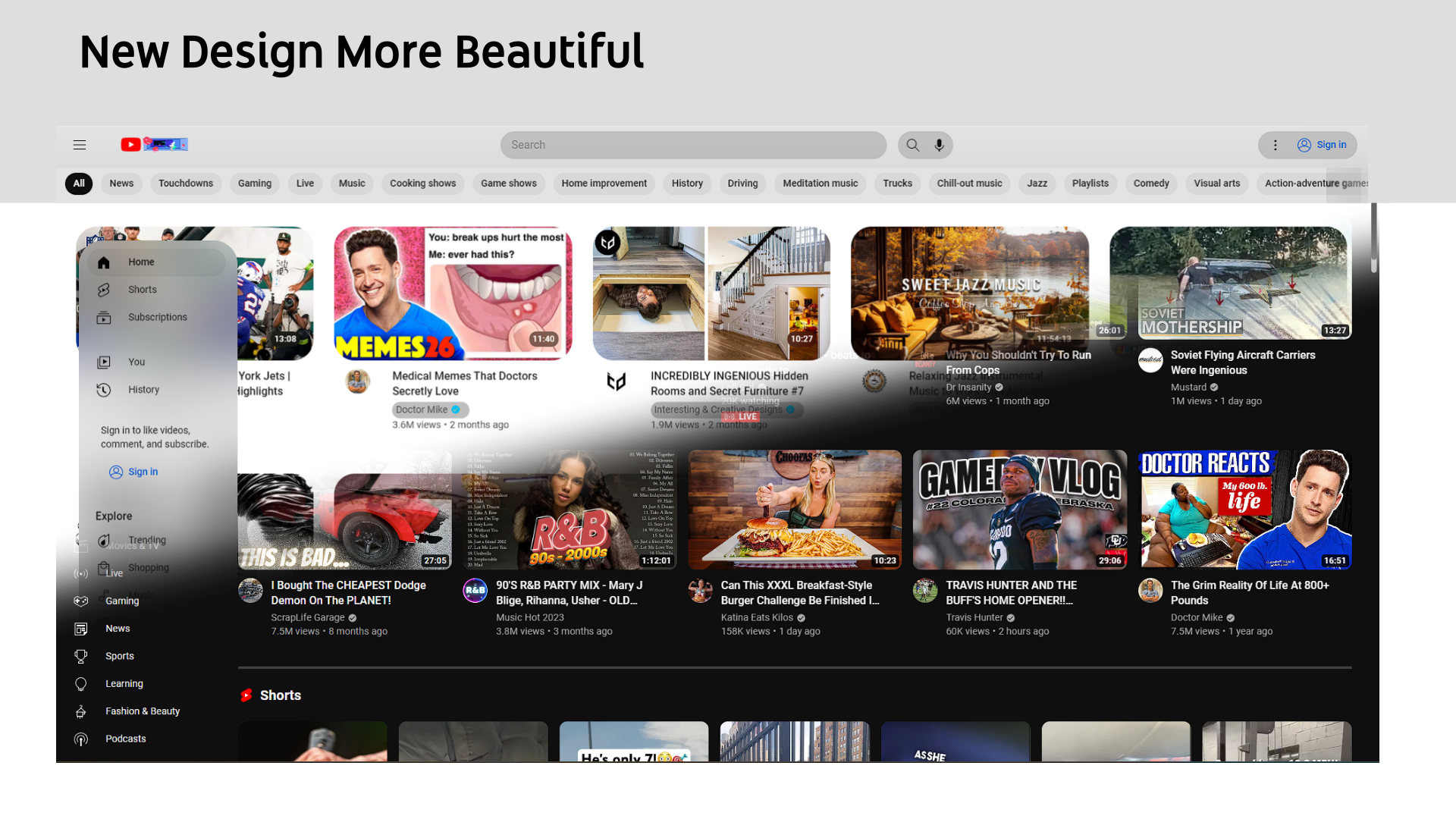The image size is (1456, 819).
Task: Select the Cooking shows chip
Action: pyautogui.click(x=422, y=184)
